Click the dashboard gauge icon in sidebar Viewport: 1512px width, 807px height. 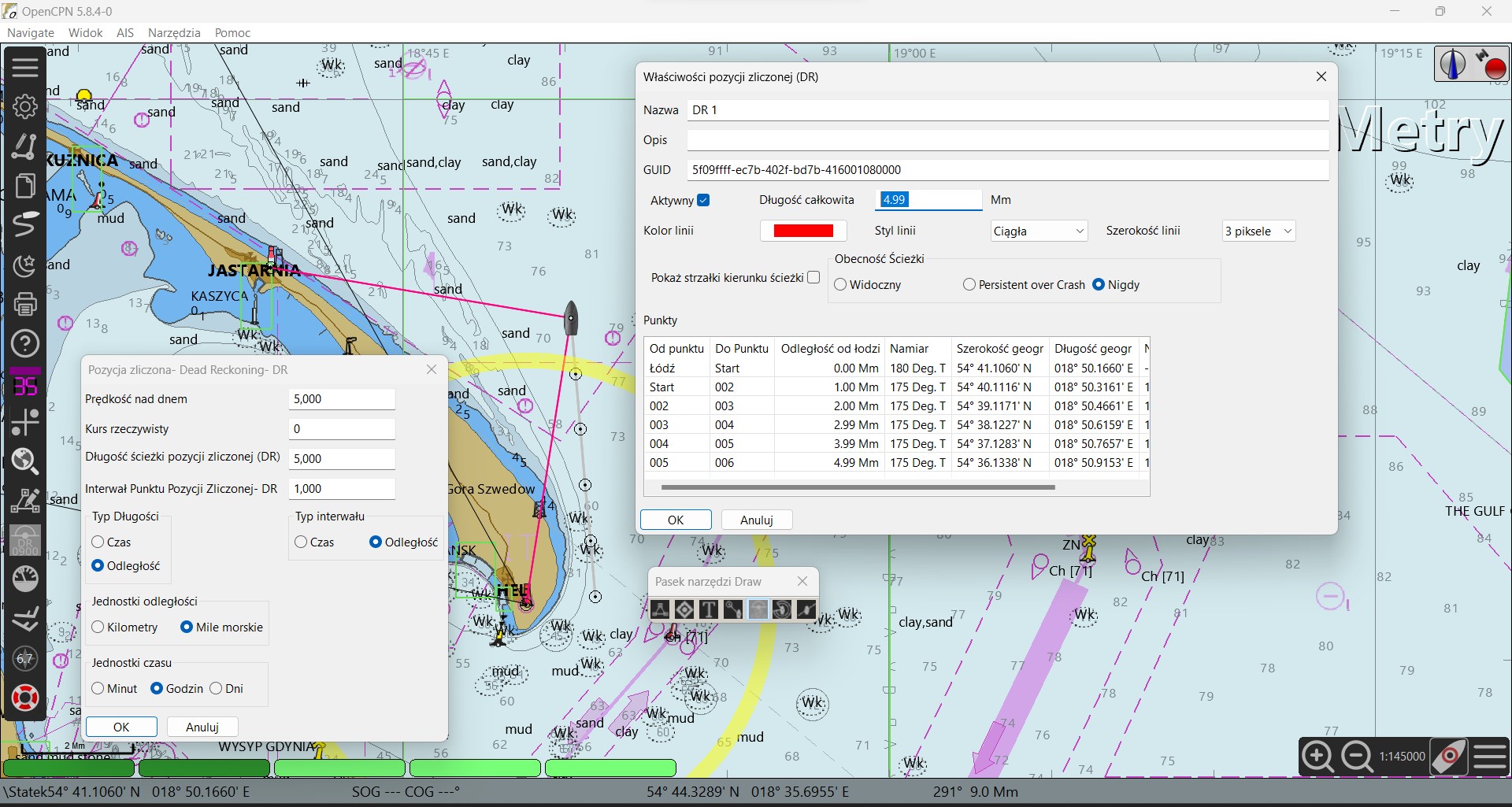point(25,579)
